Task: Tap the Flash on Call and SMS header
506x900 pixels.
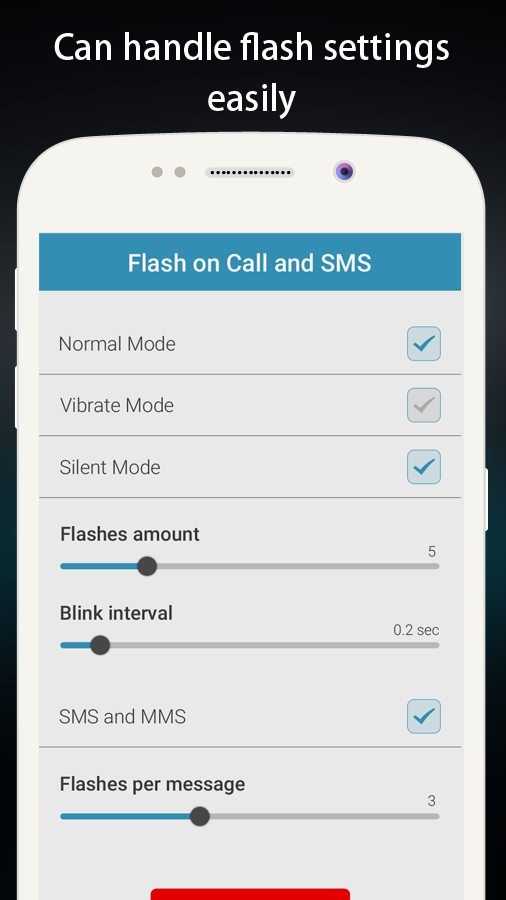Action: tap(250, 262)
